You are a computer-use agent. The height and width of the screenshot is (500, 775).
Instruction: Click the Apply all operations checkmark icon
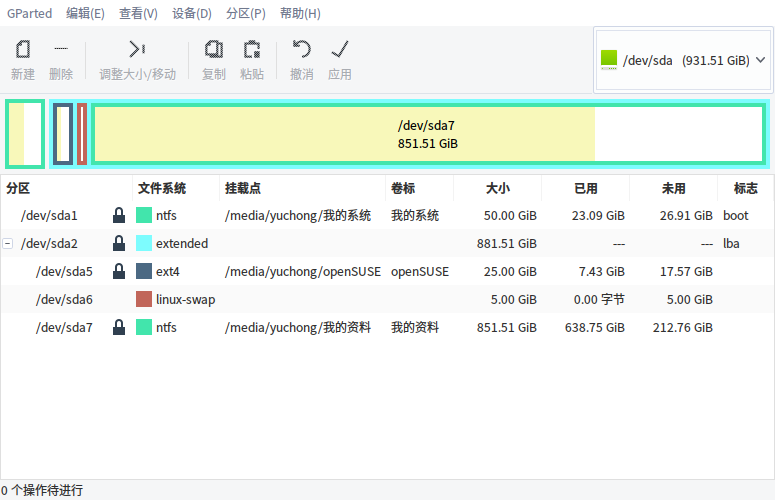click(340, 49)
